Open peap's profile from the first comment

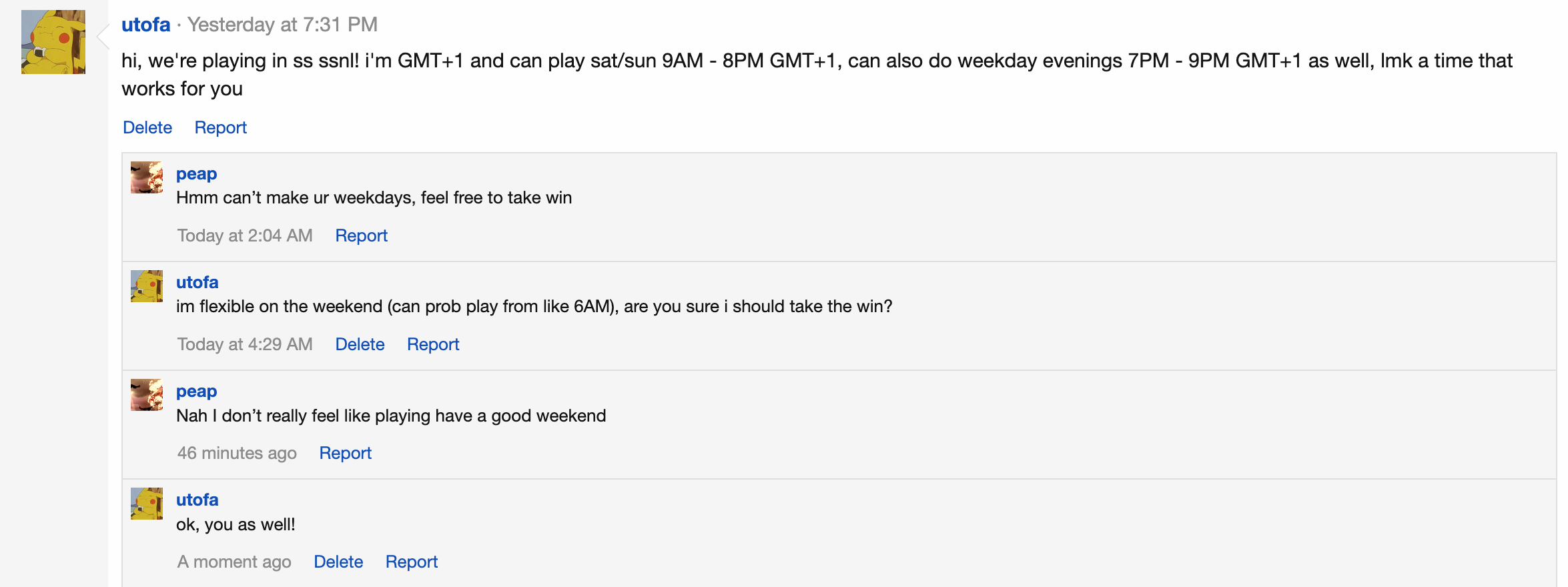(x=196, y=173)
